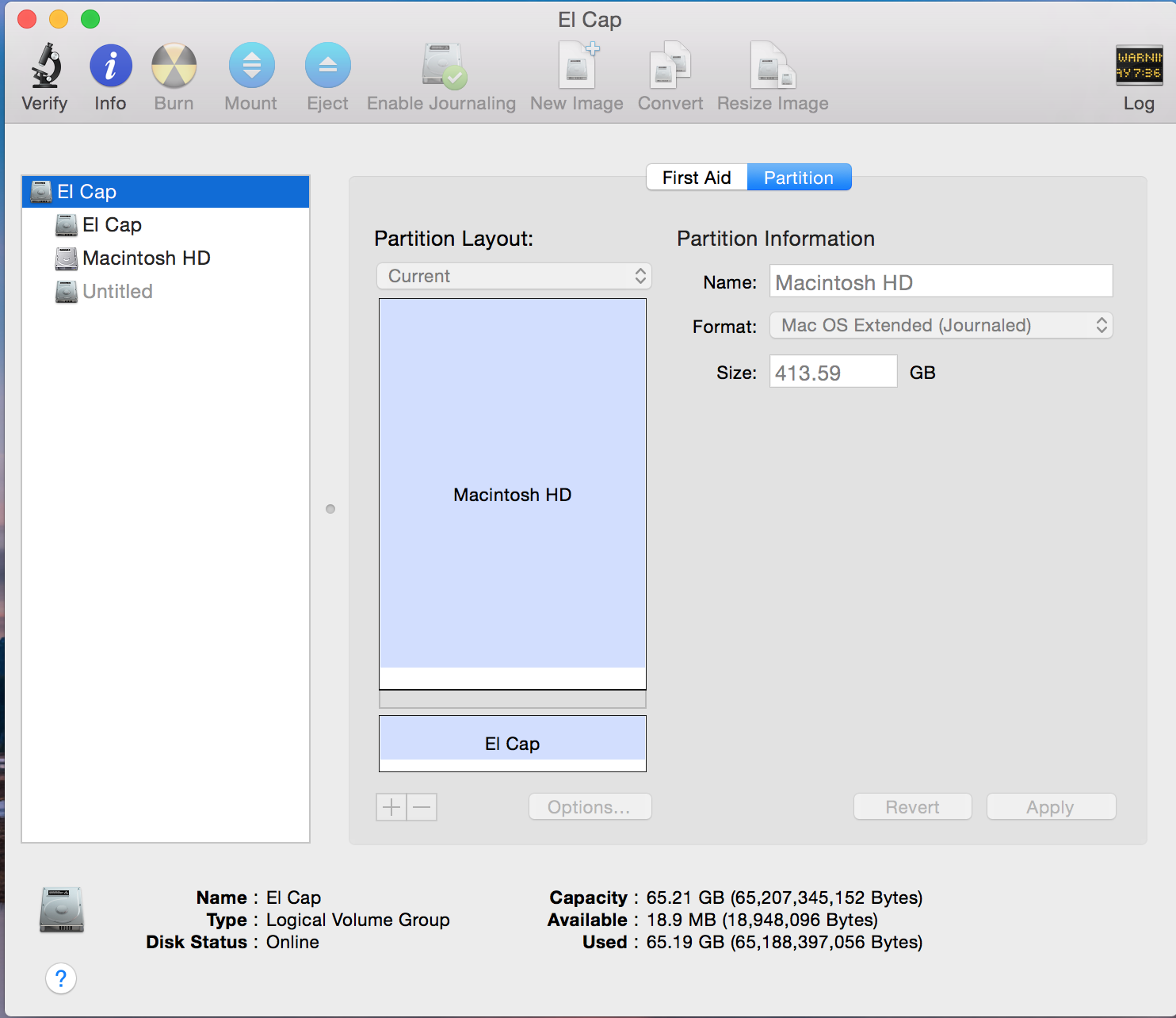
Task: Click the Type value Logical Volume Group
Action: point(358,920)
